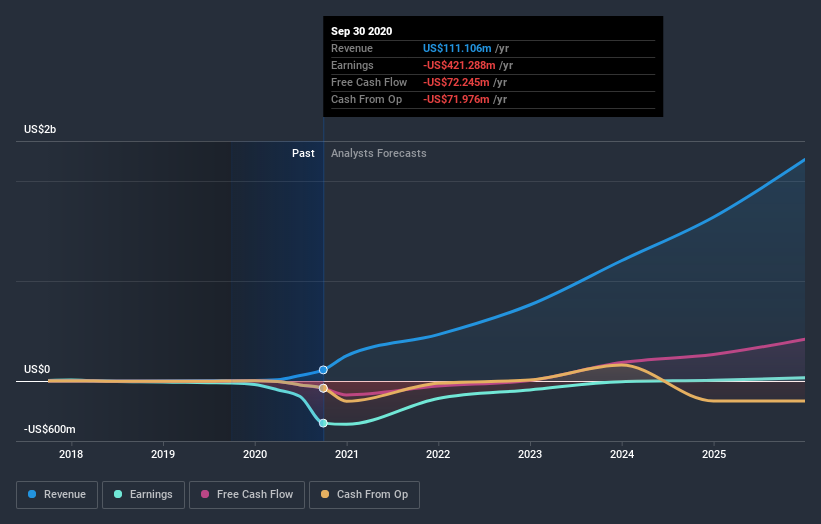Click the Sep 30 2020 tooltip header
821x524 pixels.
tap(361, 31)
